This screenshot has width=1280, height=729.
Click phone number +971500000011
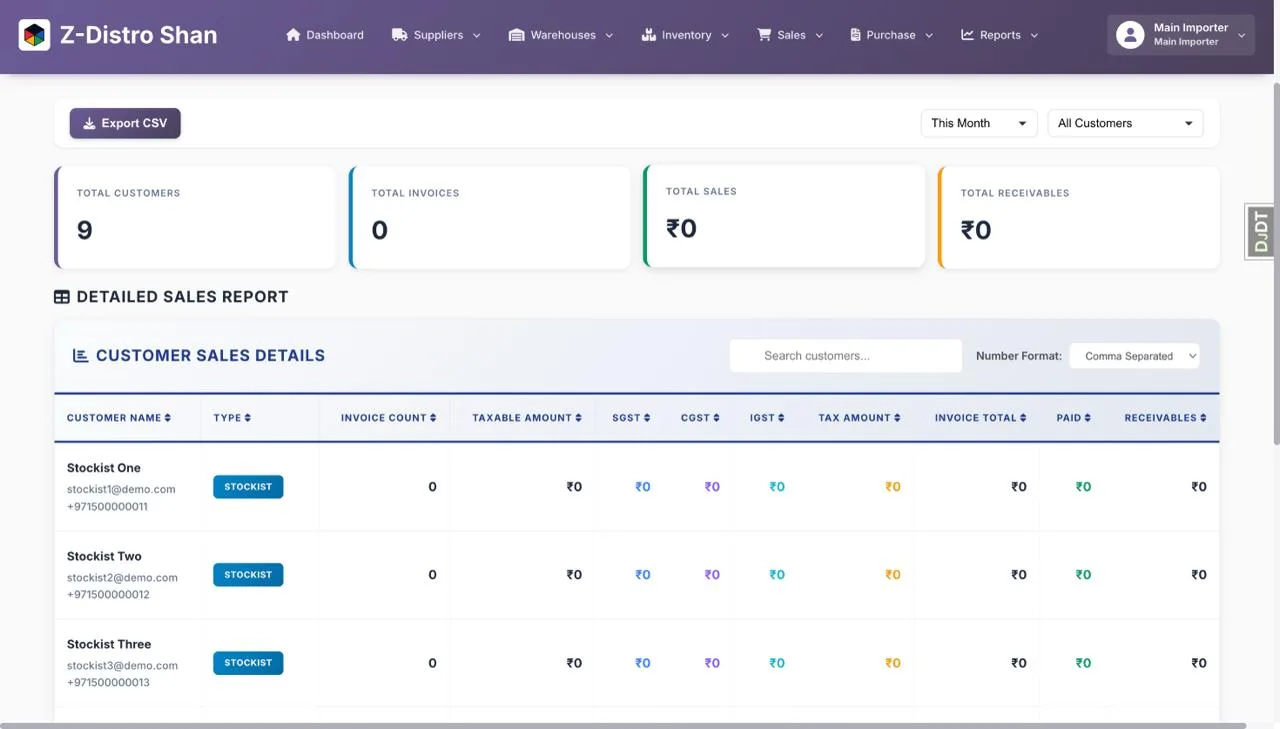(107, 507)
